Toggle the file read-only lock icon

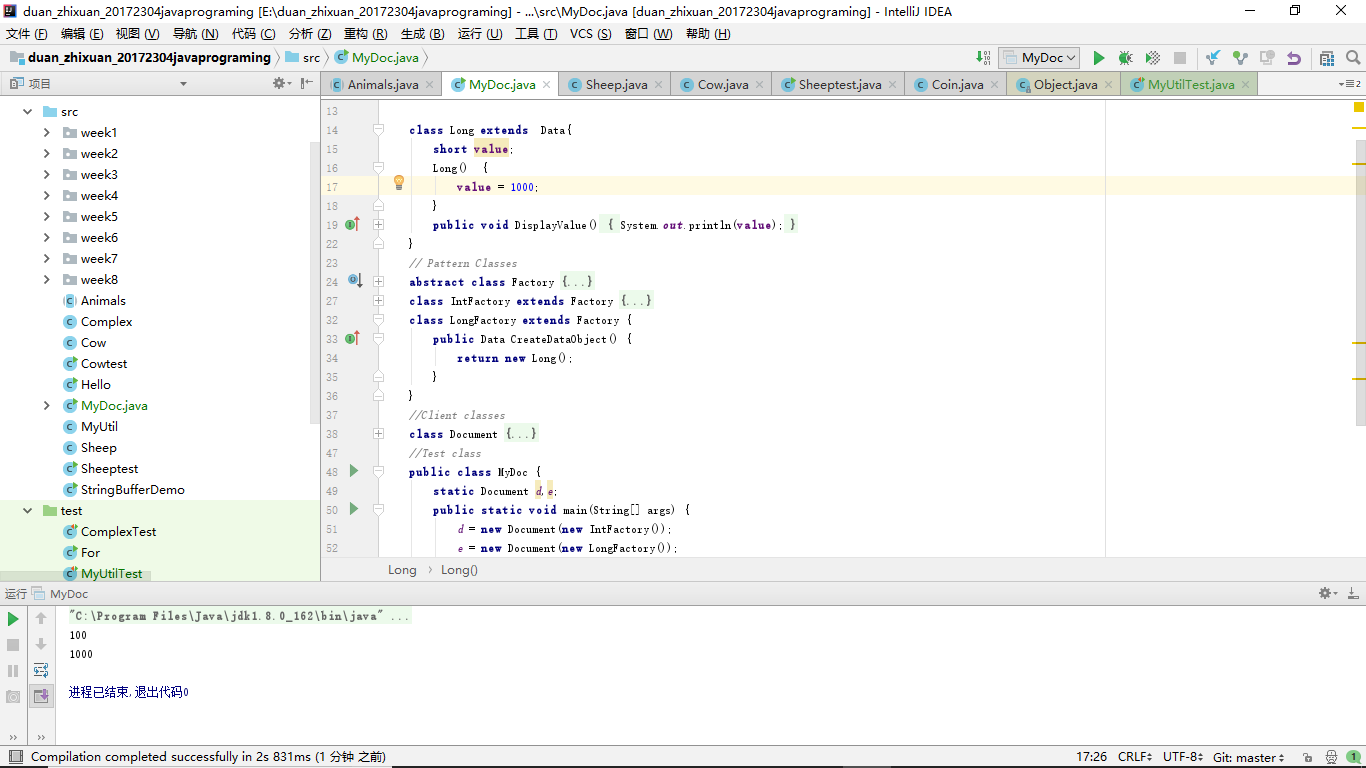coord(1307,757)
